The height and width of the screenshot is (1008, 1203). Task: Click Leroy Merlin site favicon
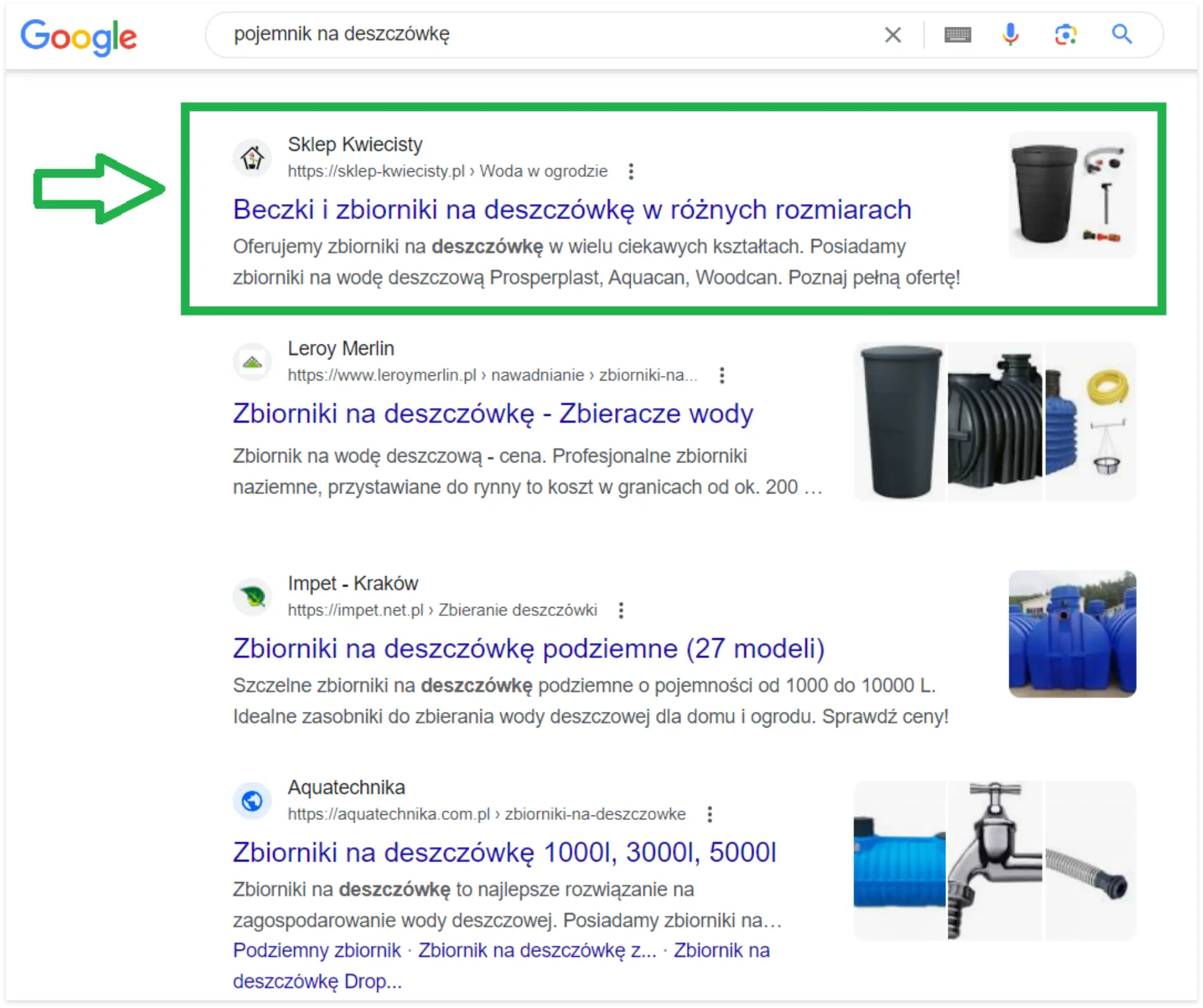[252, 362]
